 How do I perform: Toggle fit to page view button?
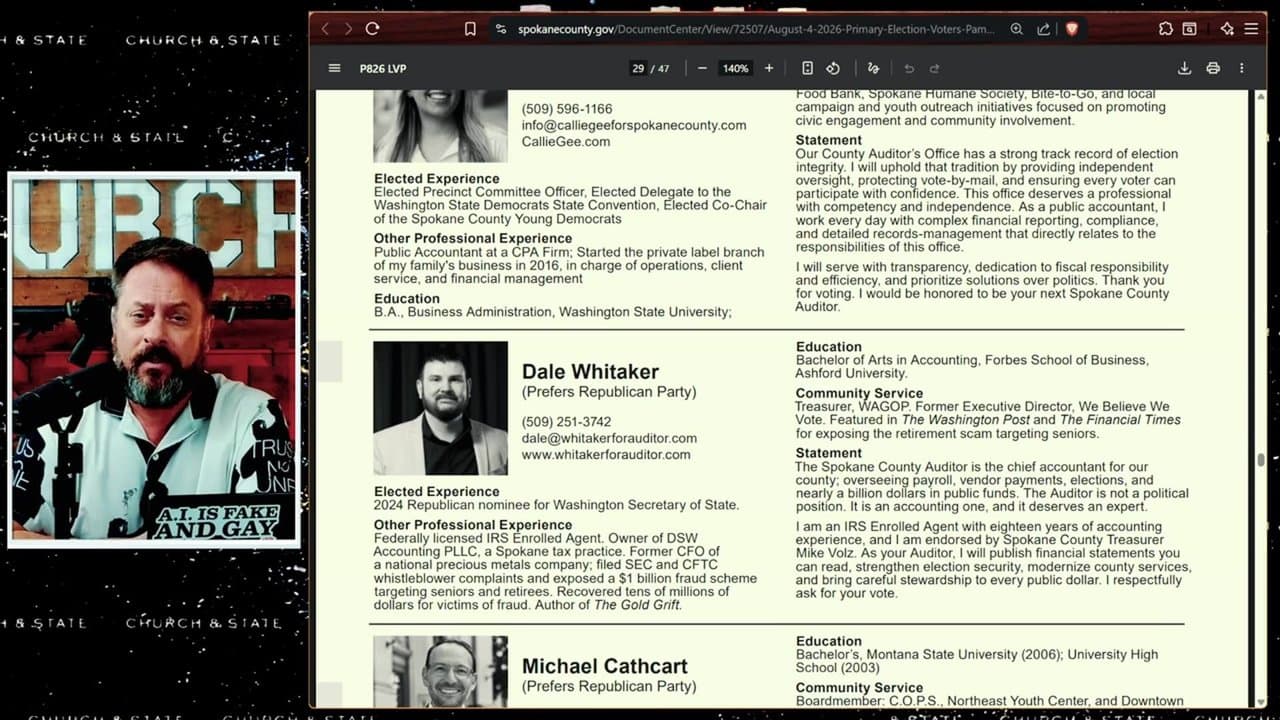(807, 68)
